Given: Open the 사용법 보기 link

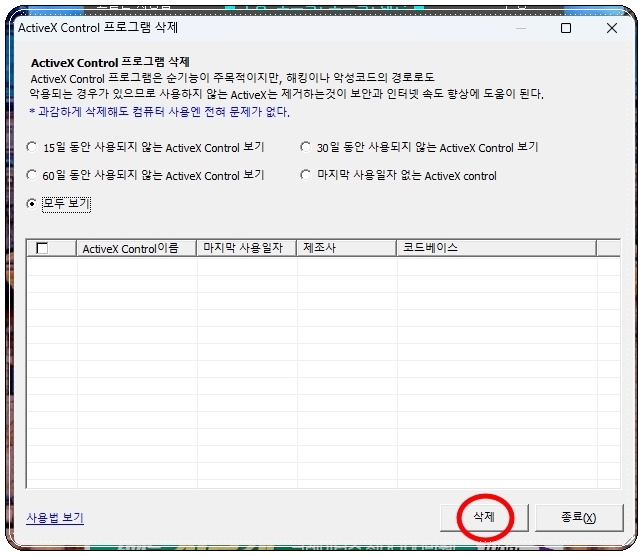Looking at the screenshot, I should (55, 518).
